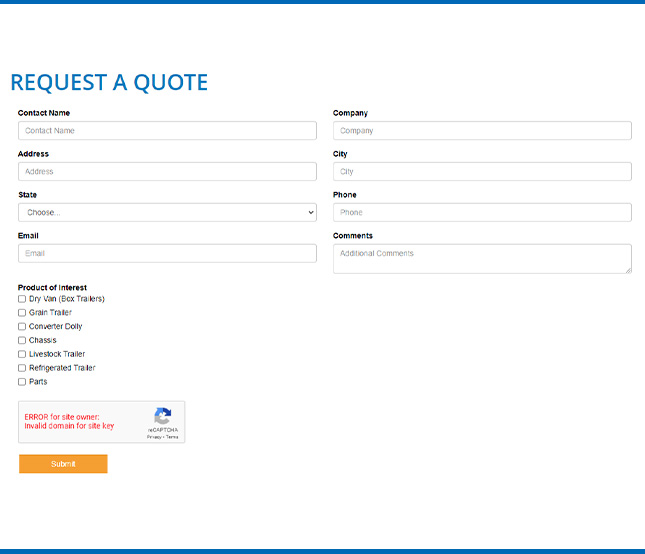Tick the Livestock Trailer checkbox
The image size is (645, 554).
[22, 354]
